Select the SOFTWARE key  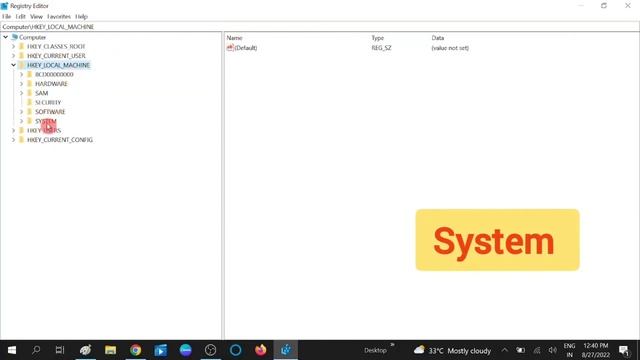click(50, 112)
